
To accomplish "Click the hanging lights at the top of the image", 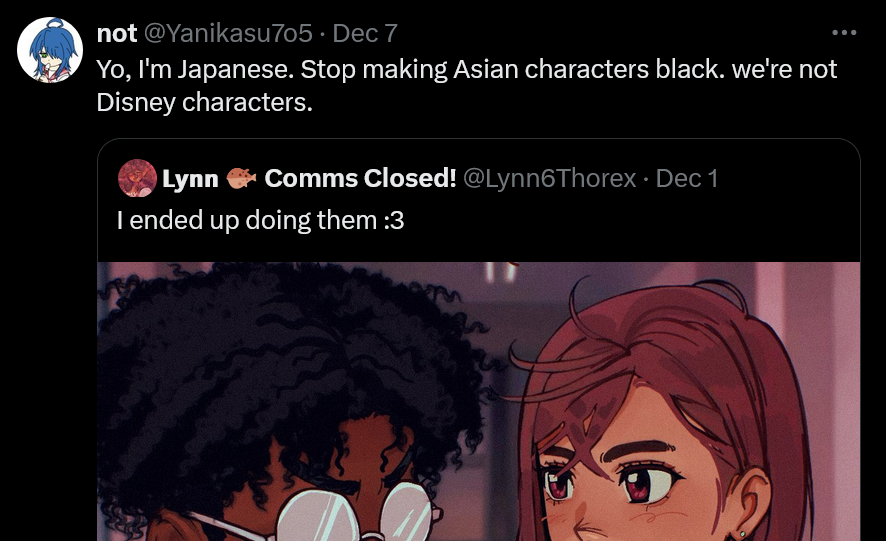I will (x=500, y=271).
